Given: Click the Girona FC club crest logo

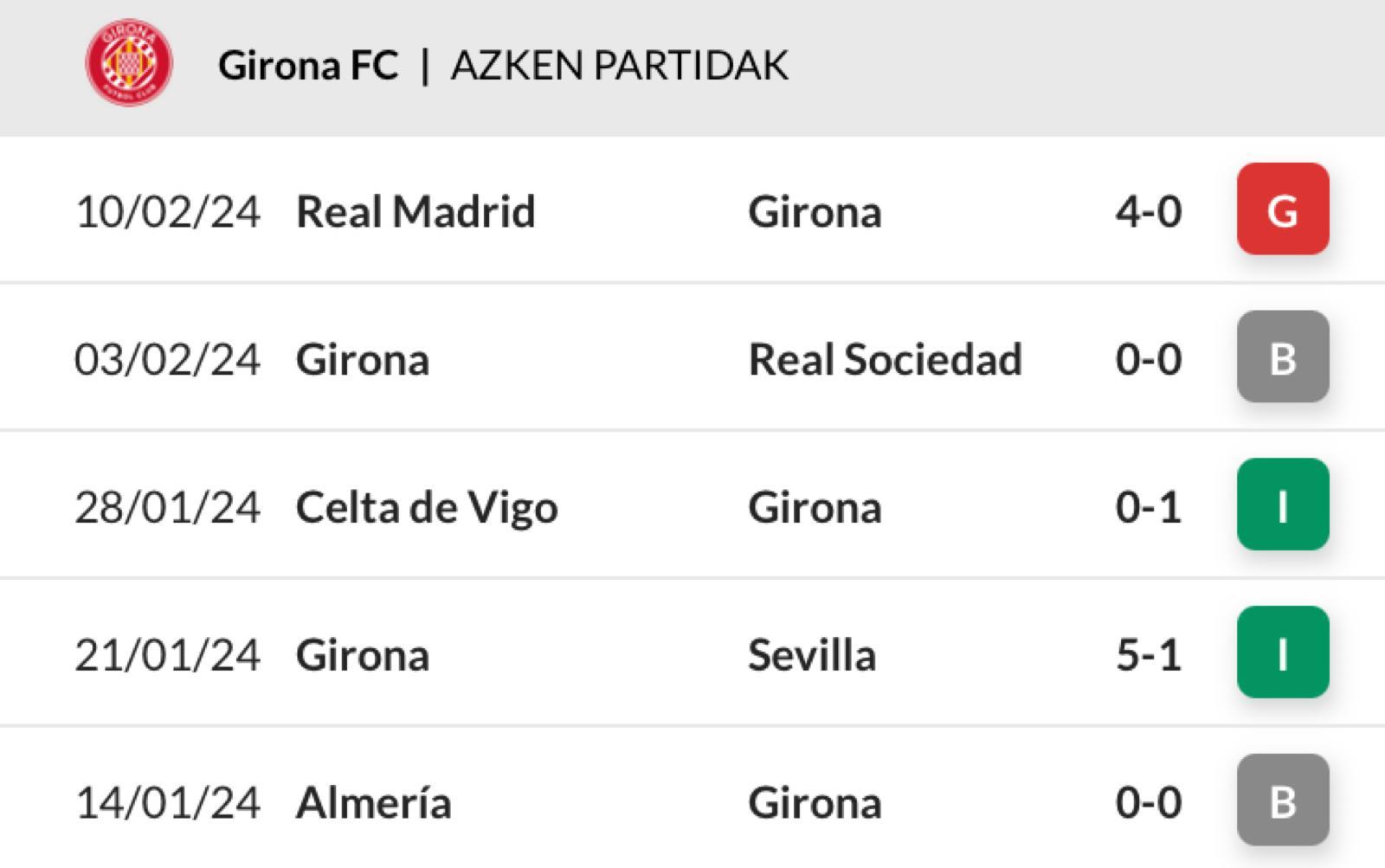Looking at the screenshot, I should pyautogui.click(x=129, y=63).
